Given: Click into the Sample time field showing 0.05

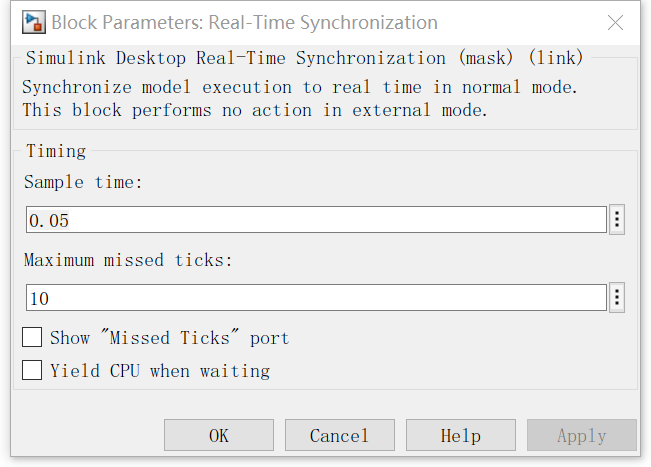Looking at the screenshot, I should (x=316, y=219).
